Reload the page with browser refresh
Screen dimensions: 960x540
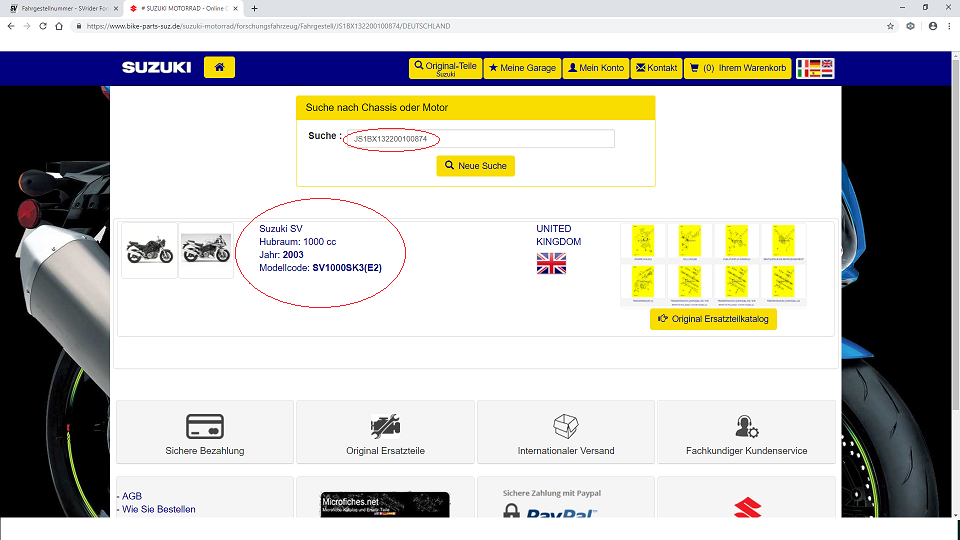[x=44, y=26]
